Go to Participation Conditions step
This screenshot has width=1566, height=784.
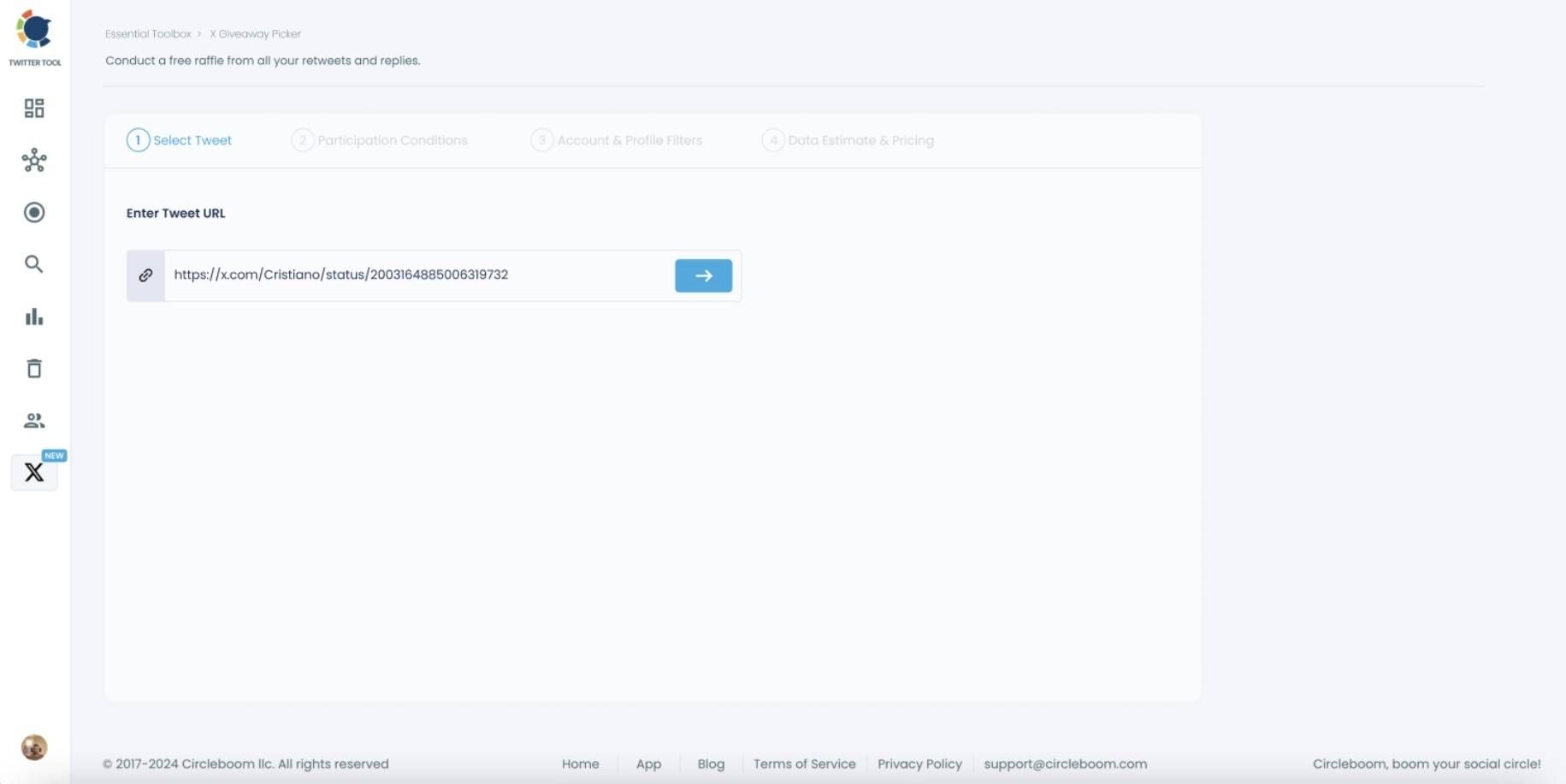[x=380, y=140]
